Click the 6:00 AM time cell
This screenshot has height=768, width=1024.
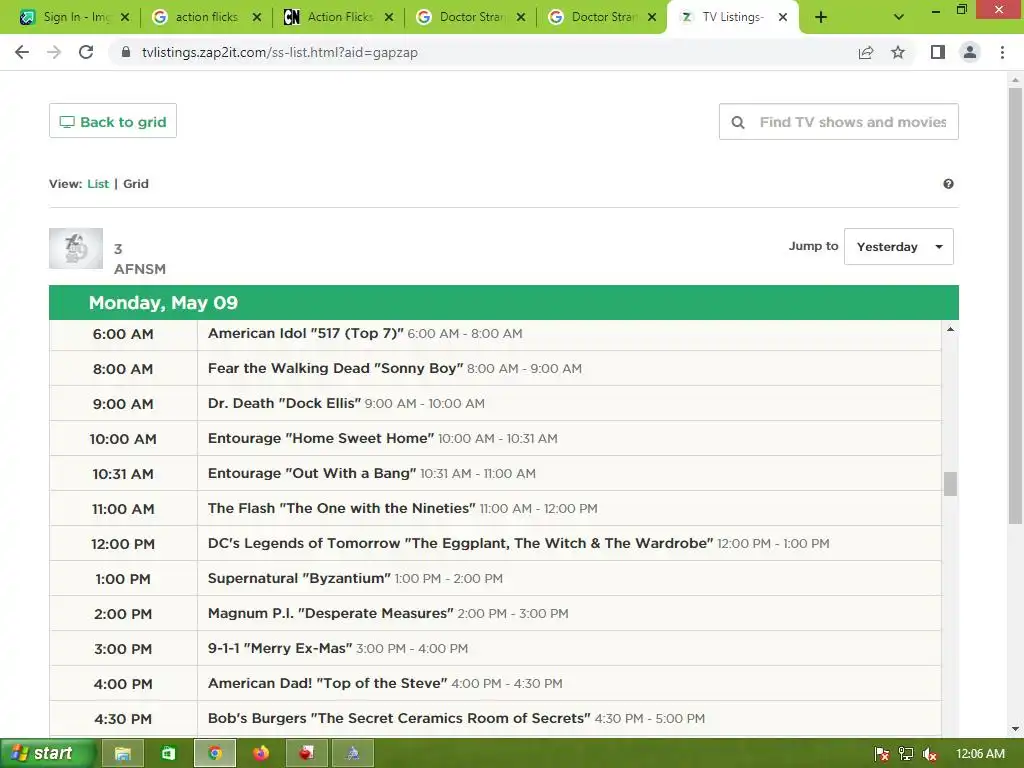click(123, 334)
